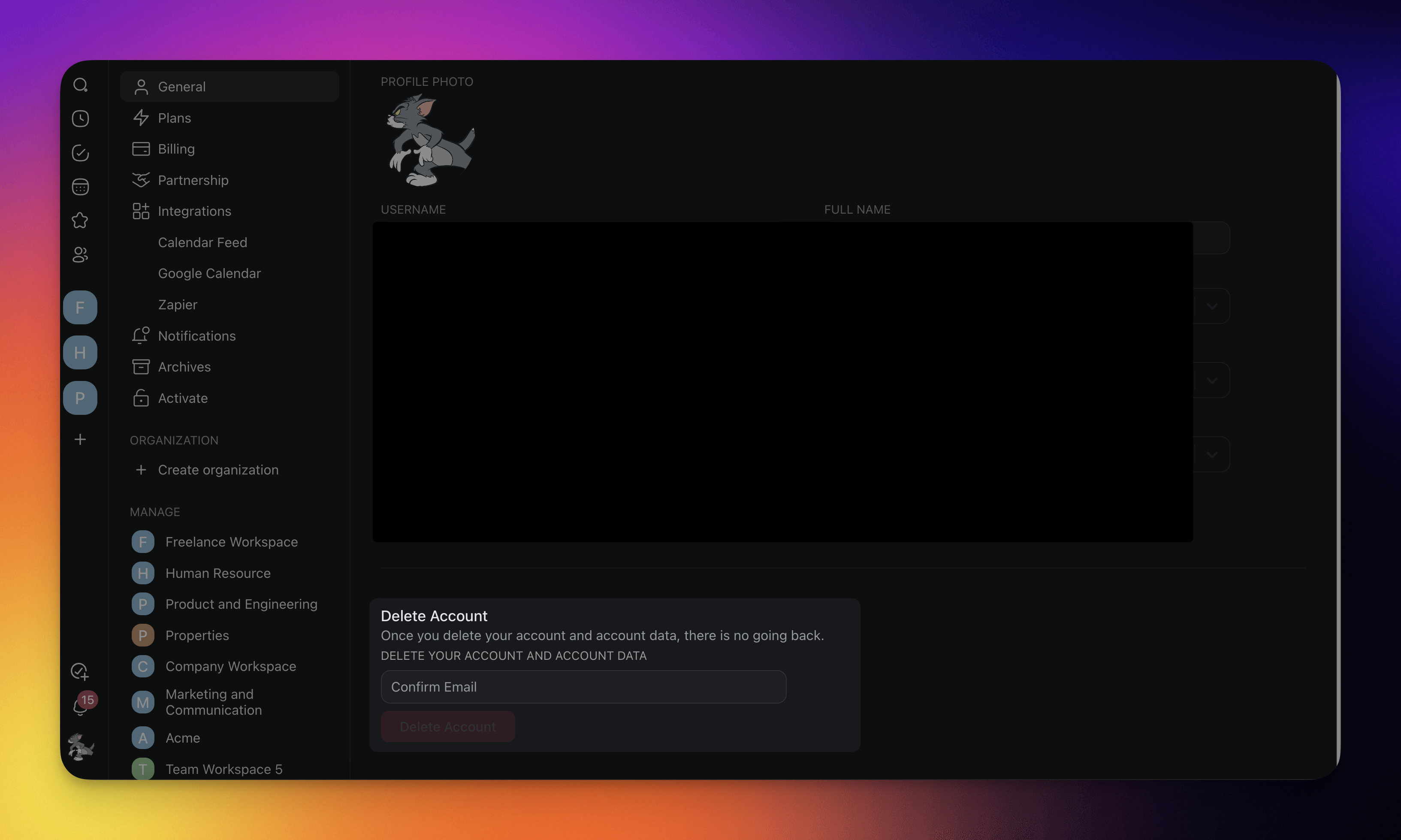Switch to the H workspace avatar

point(80,353)
